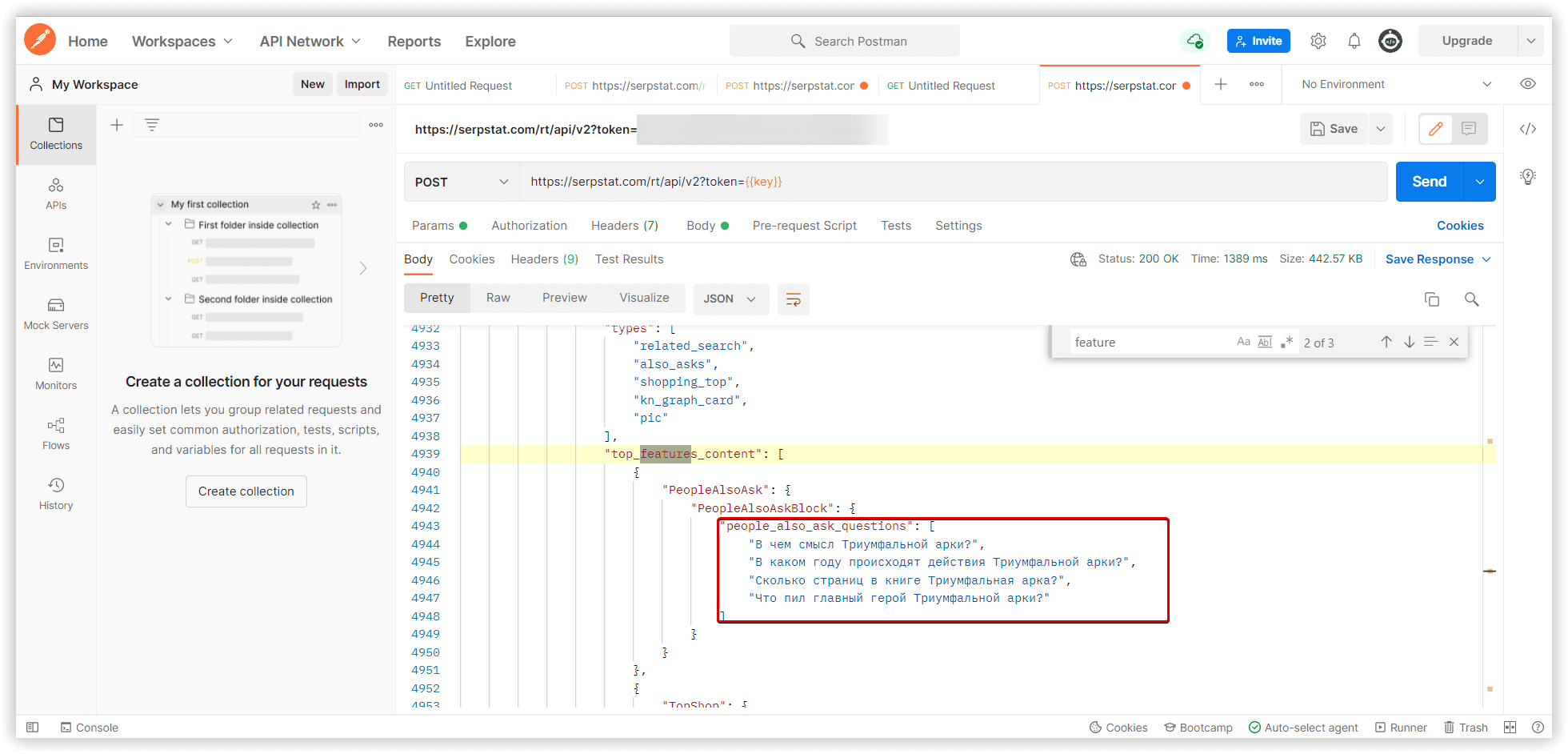Open collections more-options ellipsis

[x=376, y=125]
